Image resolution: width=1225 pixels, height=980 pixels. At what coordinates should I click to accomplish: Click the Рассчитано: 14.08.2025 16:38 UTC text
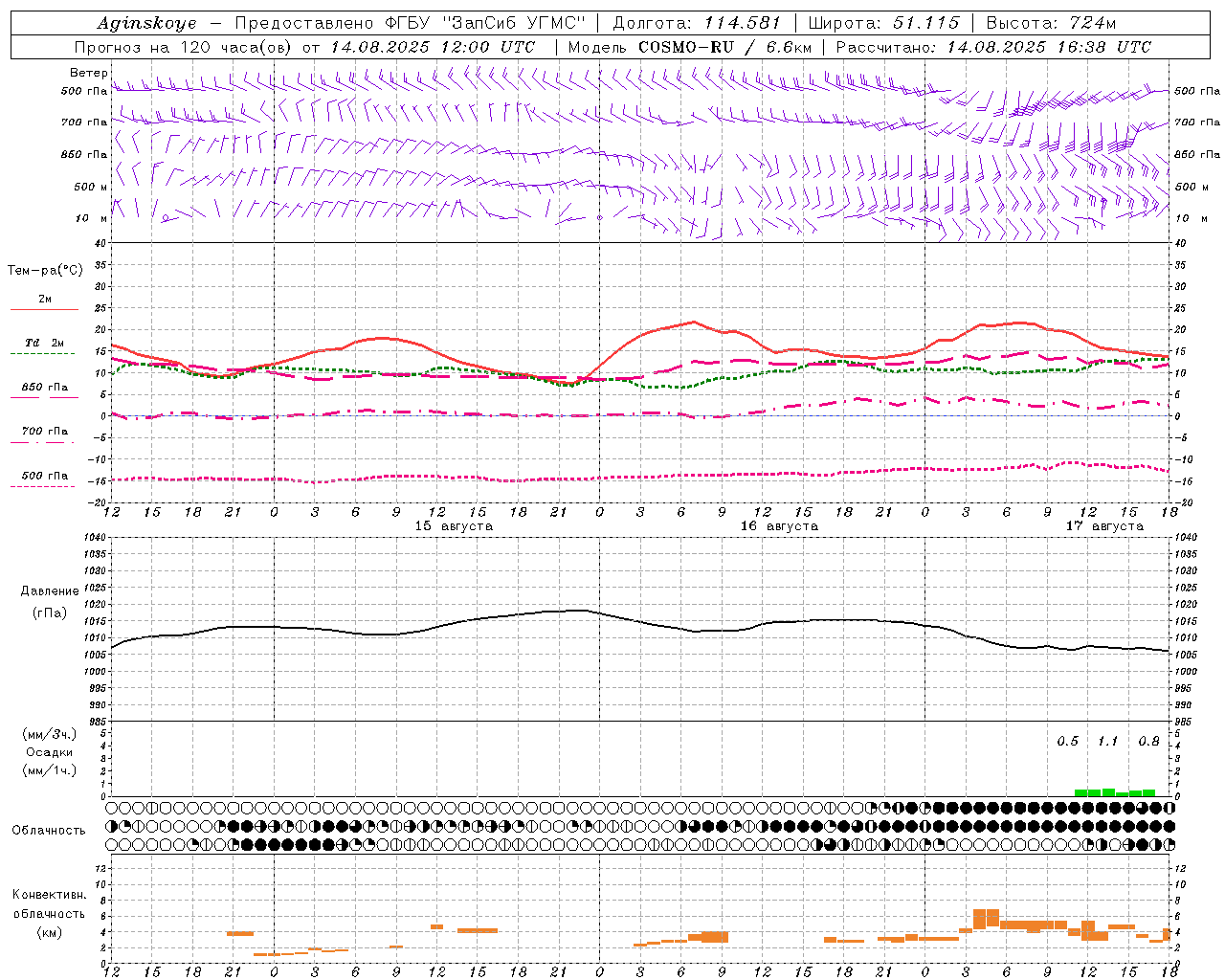993,47
